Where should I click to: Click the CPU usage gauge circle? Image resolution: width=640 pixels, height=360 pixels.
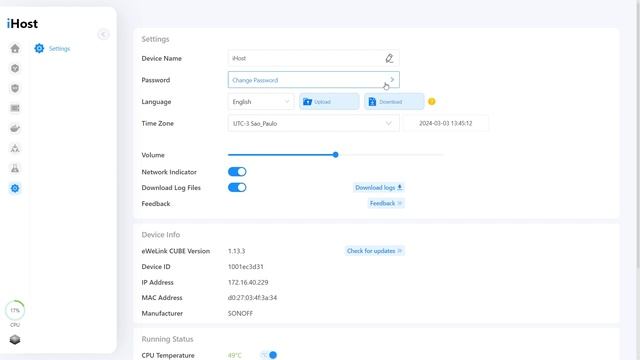pyautogui.click(x=15, y=311)
